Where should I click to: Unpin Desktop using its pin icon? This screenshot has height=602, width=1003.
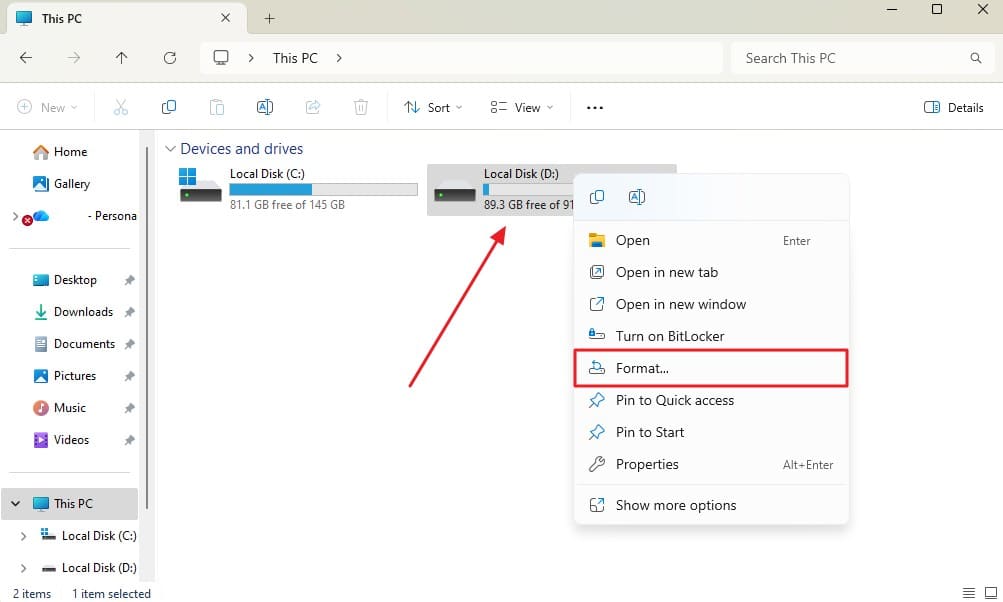[x=129, y=280]
